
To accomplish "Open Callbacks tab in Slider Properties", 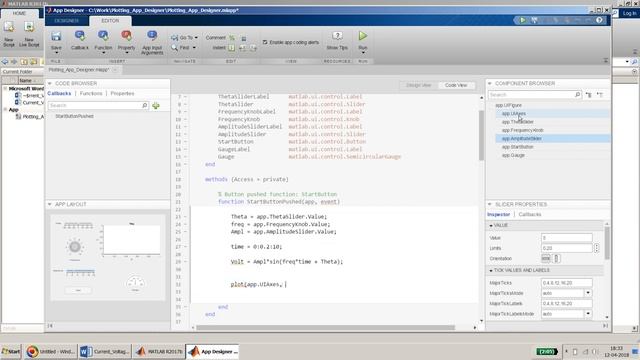I will point(530,214).
